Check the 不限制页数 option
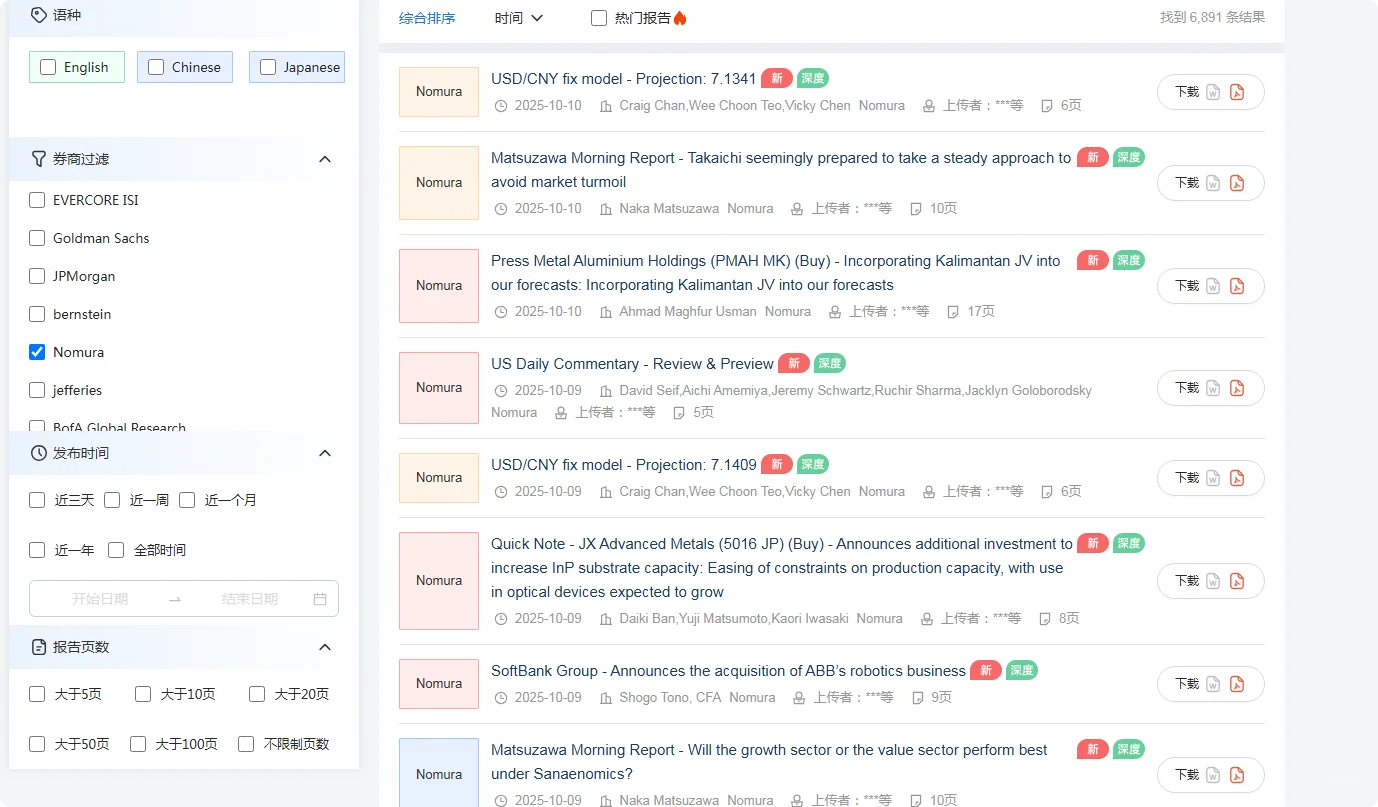 pyautogui.click(x=246, y=744)
